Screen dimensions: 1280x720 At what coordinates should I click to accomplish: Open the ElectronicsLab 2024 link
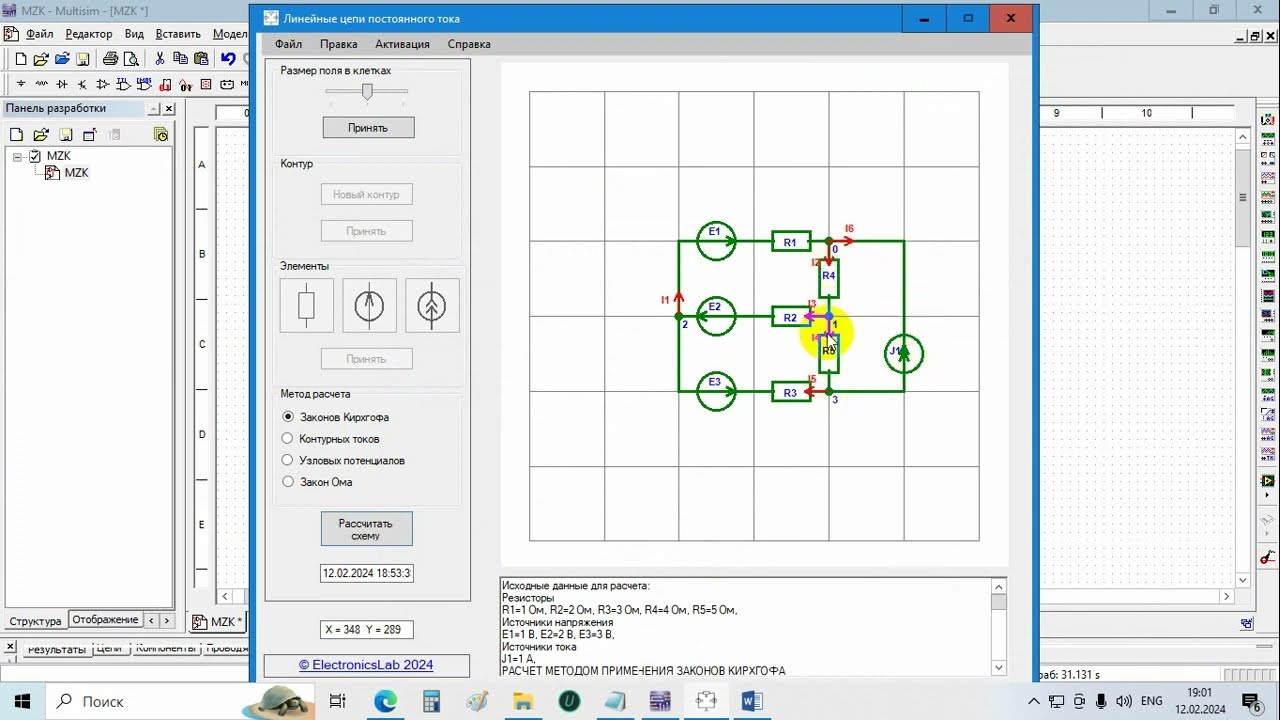click(x=366, y=665)
